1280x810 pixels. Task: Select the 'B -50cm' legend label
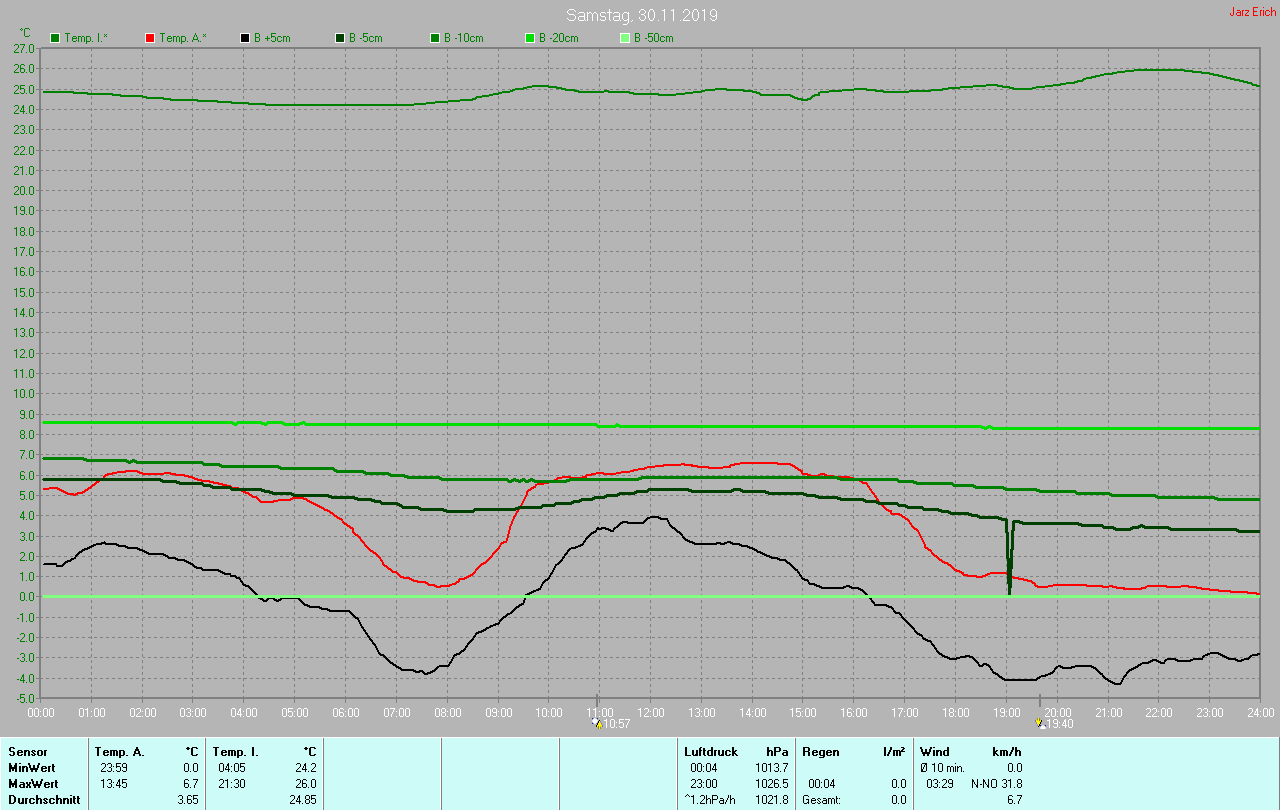coord(654,38)
